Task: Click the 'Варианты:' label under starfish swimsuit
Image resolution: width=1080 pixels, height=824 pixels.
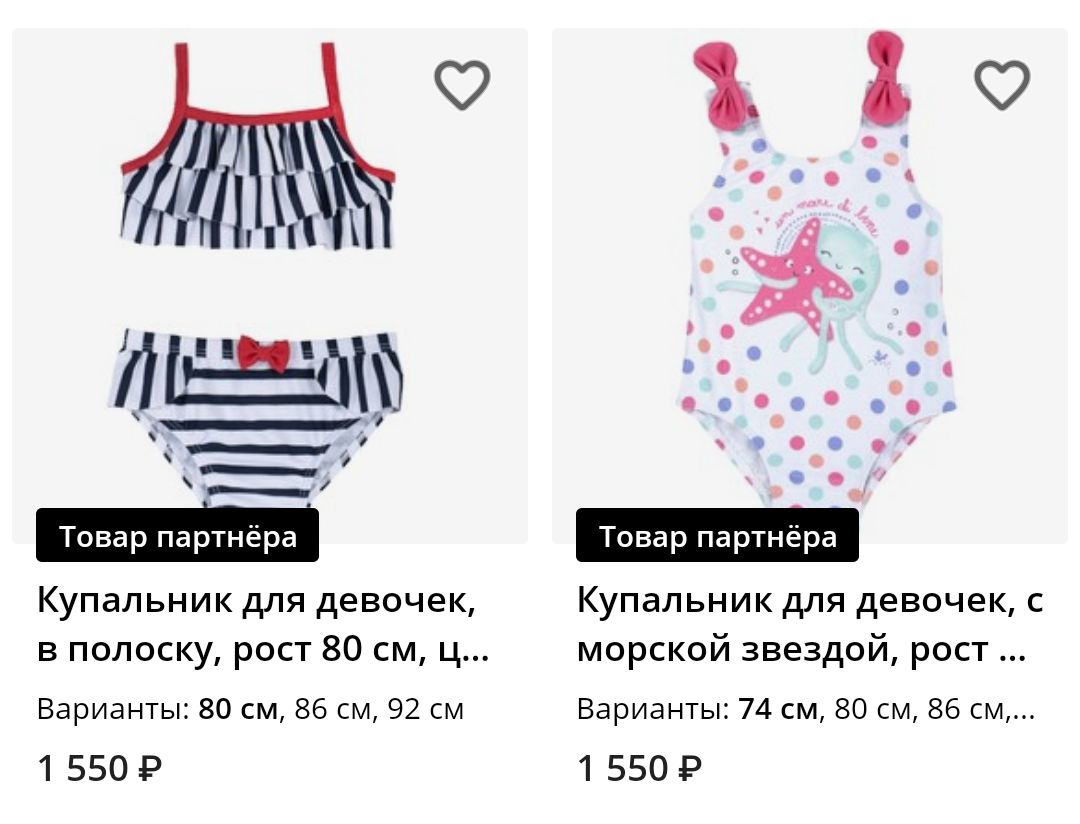Action: [x=654, y=709]
